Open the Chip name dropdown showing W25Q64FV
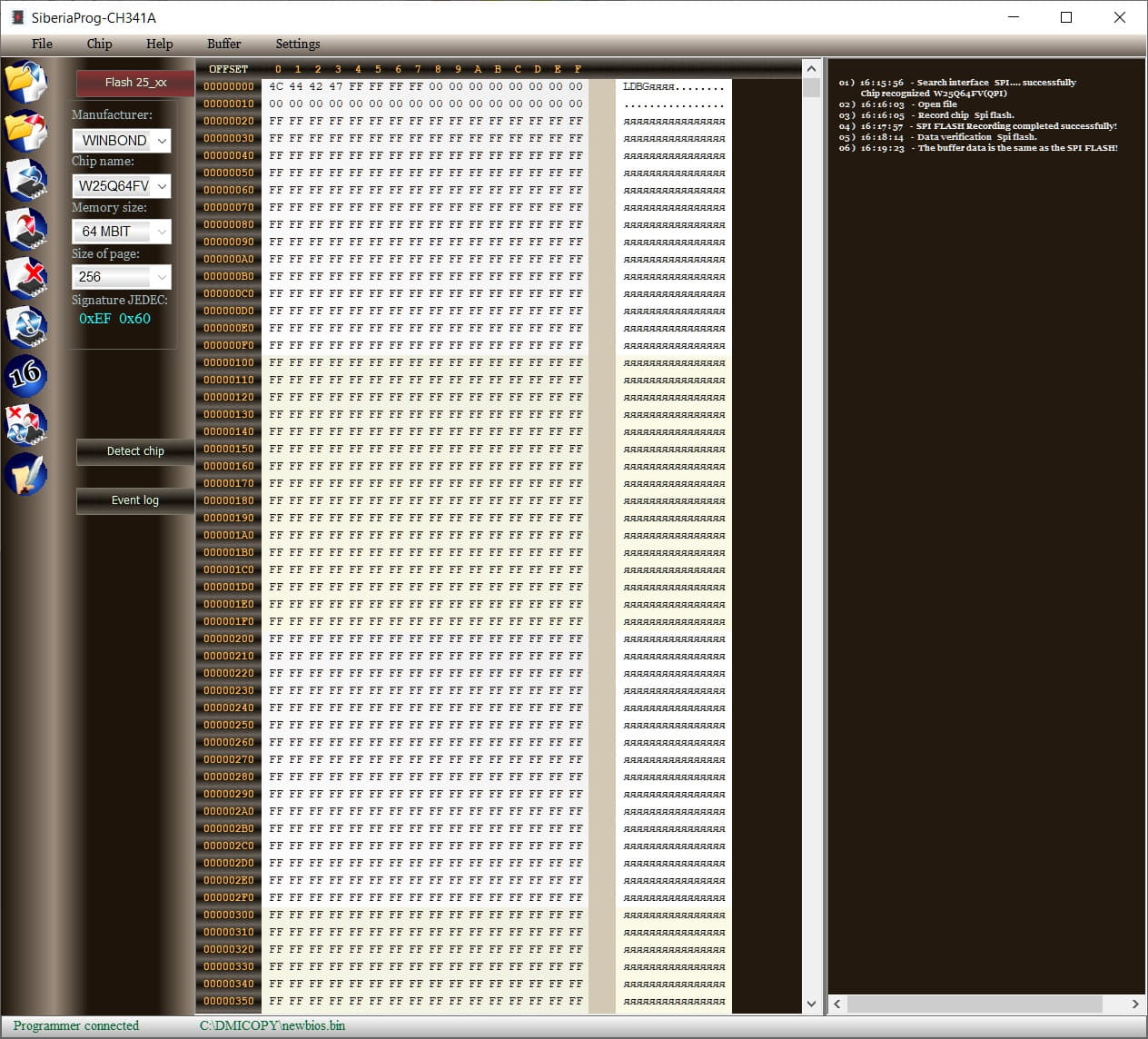Image resolution: width=1148 pixels, height=1039 pixels. pos(122,185)
